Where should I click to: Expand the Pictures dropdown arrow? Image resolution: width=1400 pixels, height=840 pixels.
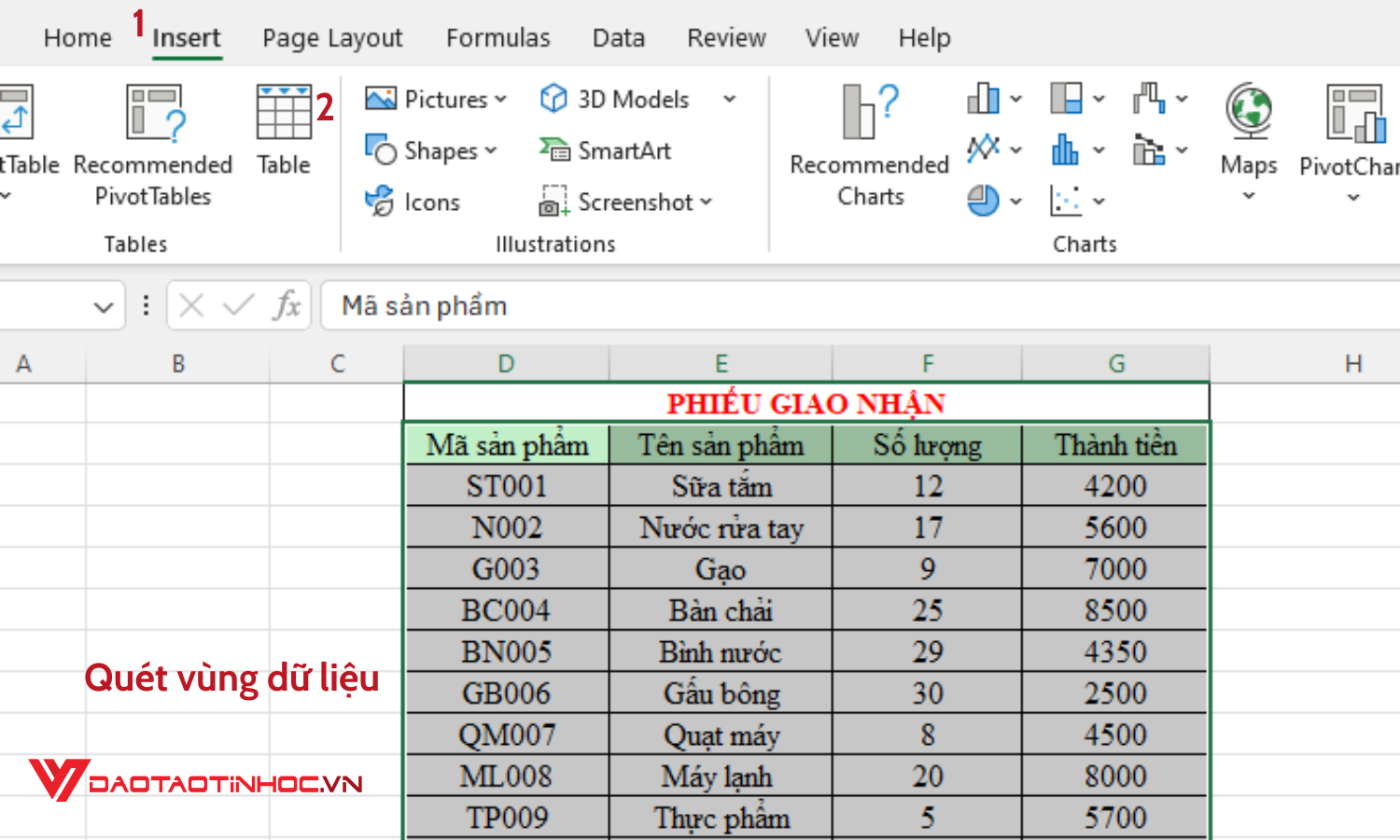click(x=501, y=98)
